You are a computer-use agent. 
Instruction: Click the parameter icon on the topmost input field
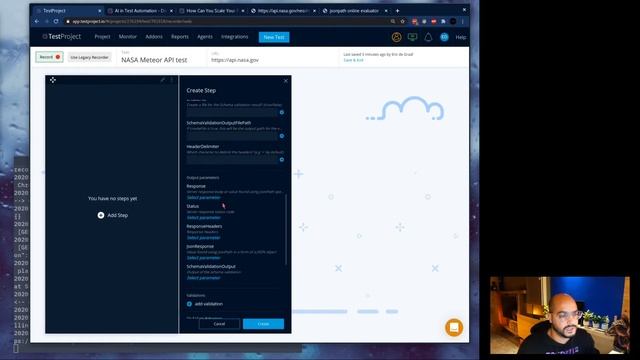click(282, 112)
